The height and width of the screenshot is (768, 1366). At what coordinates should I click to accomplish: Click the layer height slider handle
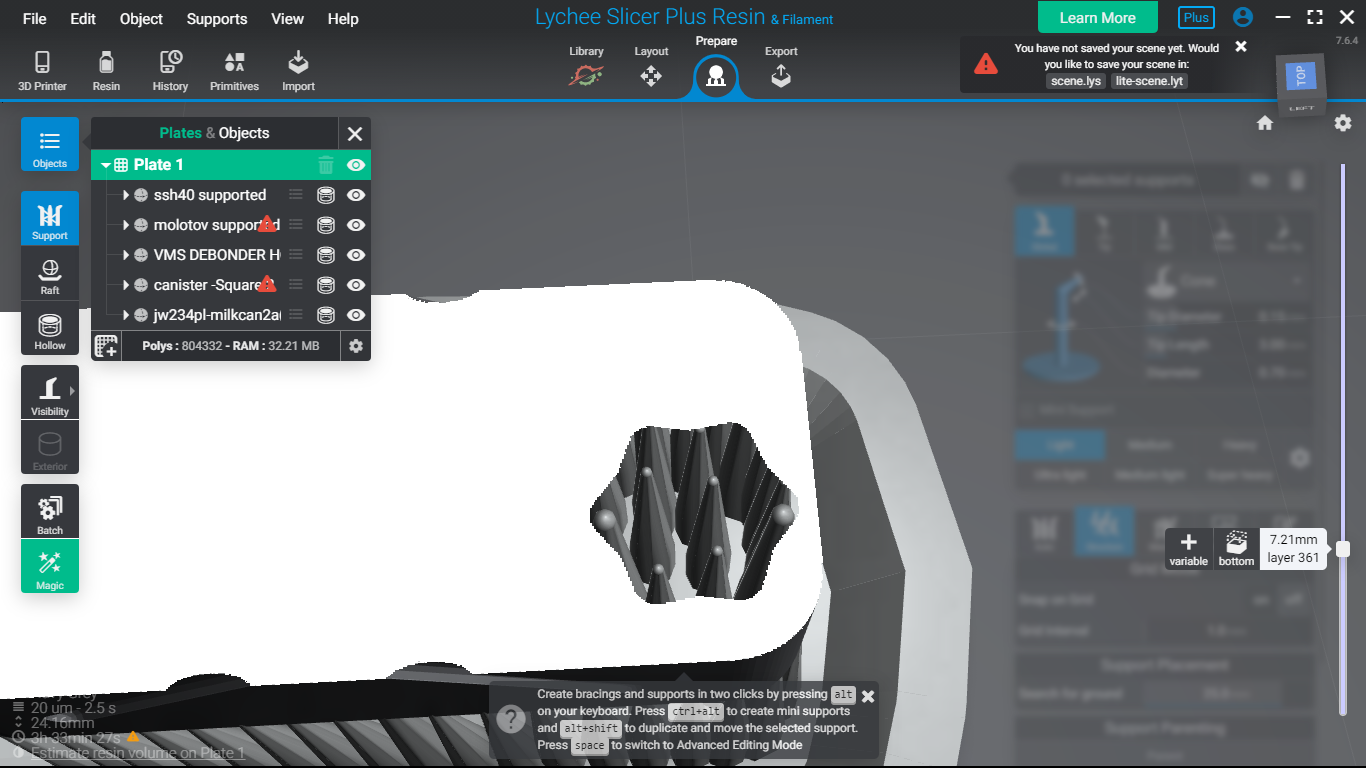click(1343, 549)
